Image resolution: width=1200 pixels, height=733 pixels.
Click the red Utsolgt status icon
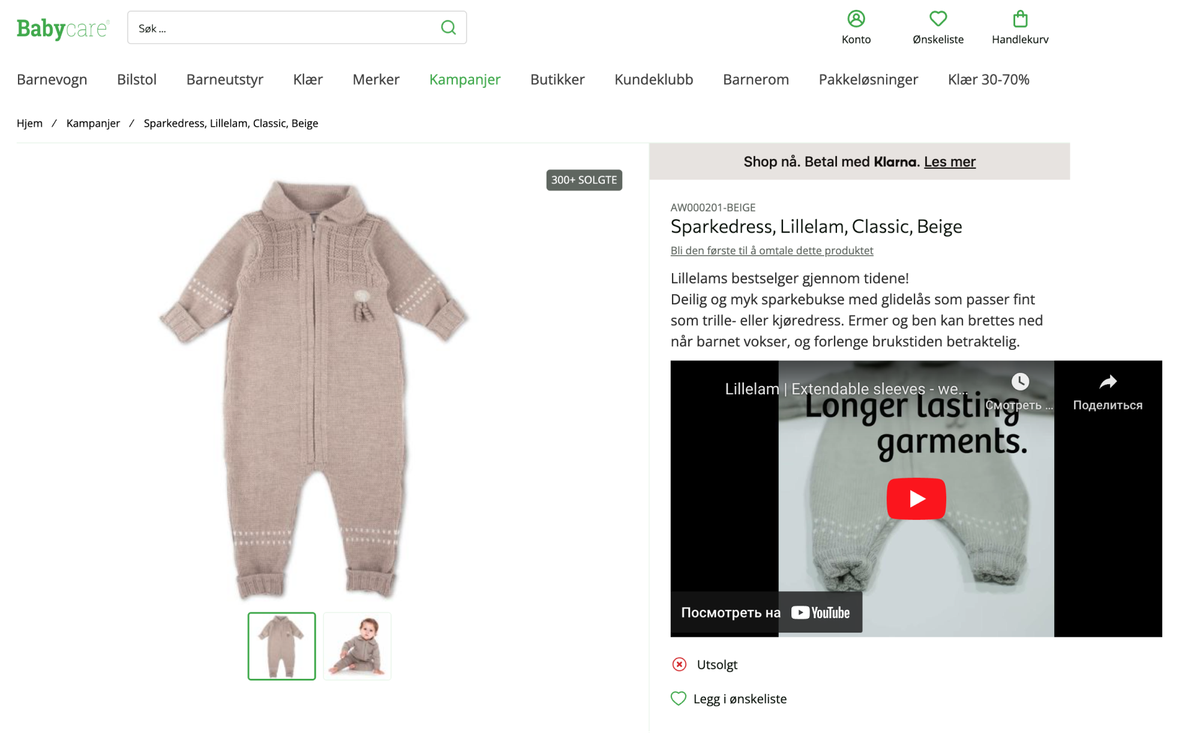coord(679,664)
